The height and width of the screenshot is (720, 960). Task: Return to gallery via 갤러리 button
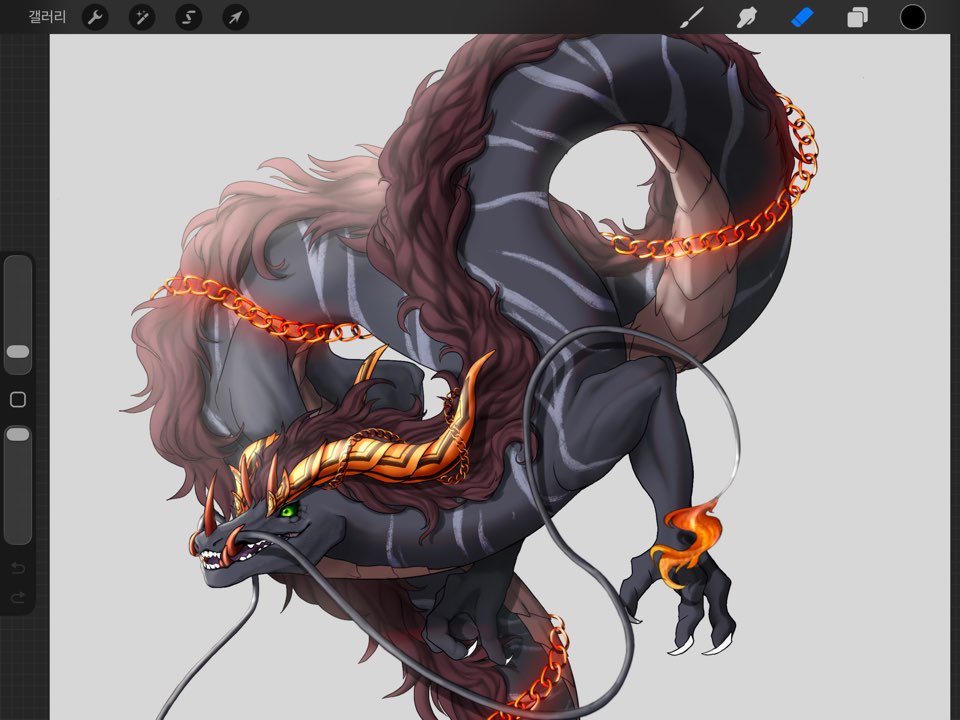[x=47, y=17]
